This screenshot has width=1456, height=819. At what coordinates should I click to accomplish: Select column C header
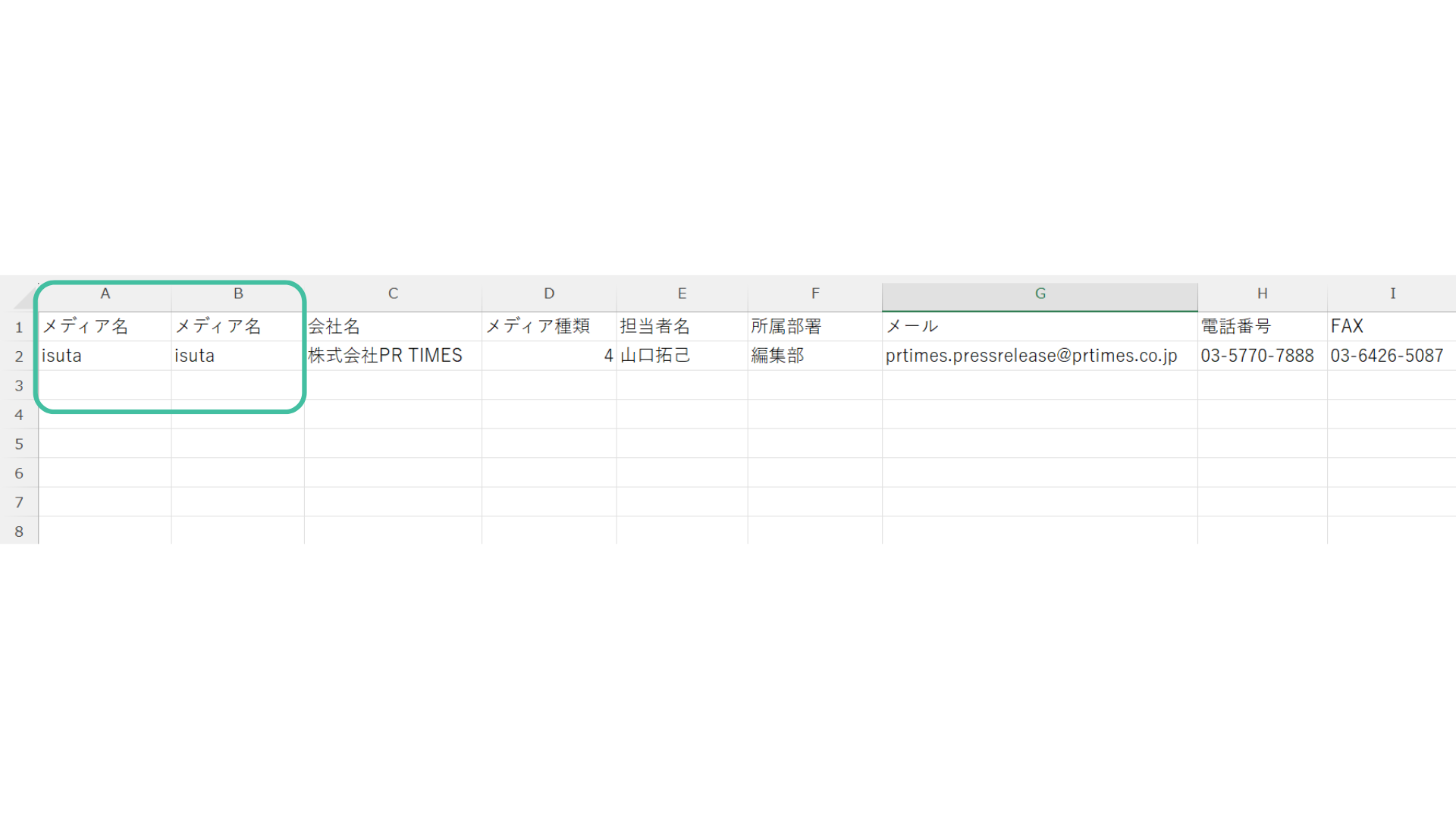point(393,294)
